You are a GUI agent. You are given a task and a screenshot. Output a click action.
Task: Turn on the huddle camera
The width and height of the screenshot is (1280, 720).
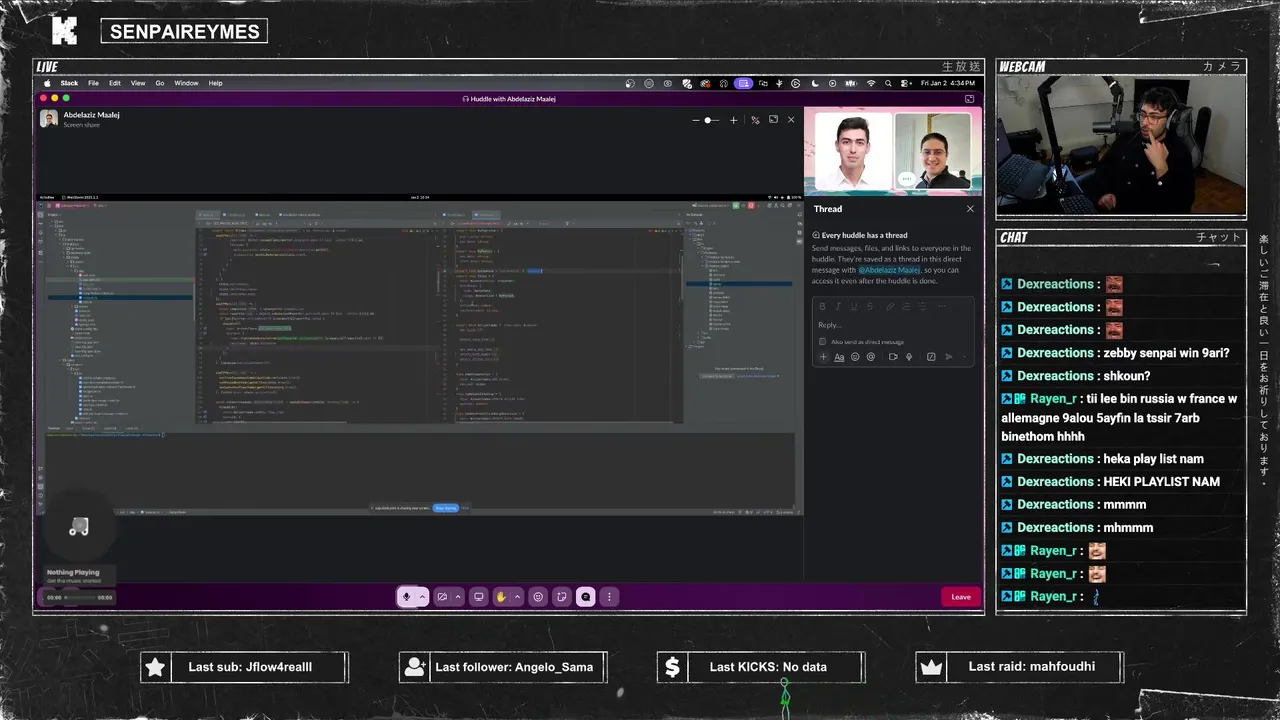click(x=442, y=597)
